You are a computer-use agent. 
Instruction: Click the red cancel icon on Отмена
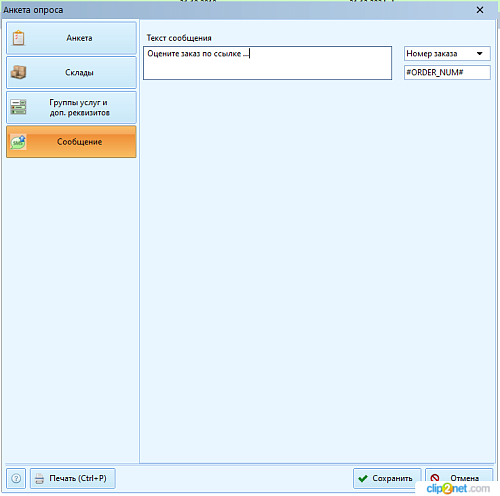[435, 478]
